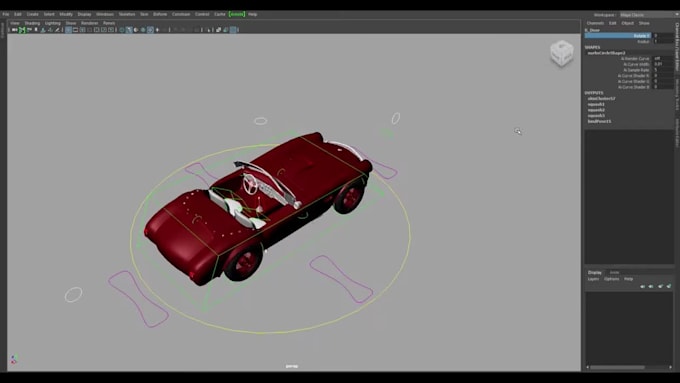Toggle the Gate Mask icon
This screenshot has height=383, width=680.
(x=89, y=29)
